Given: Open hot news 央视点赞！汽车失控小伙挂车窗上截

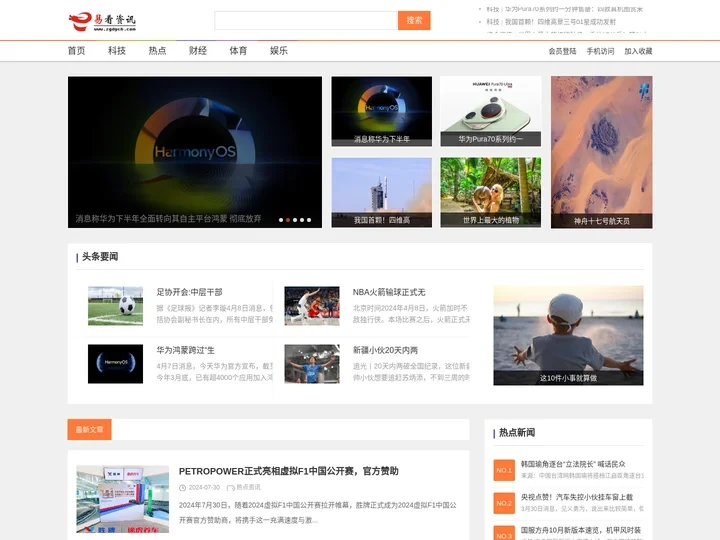Looking at the screenshot, I should (x=577, y=497).
